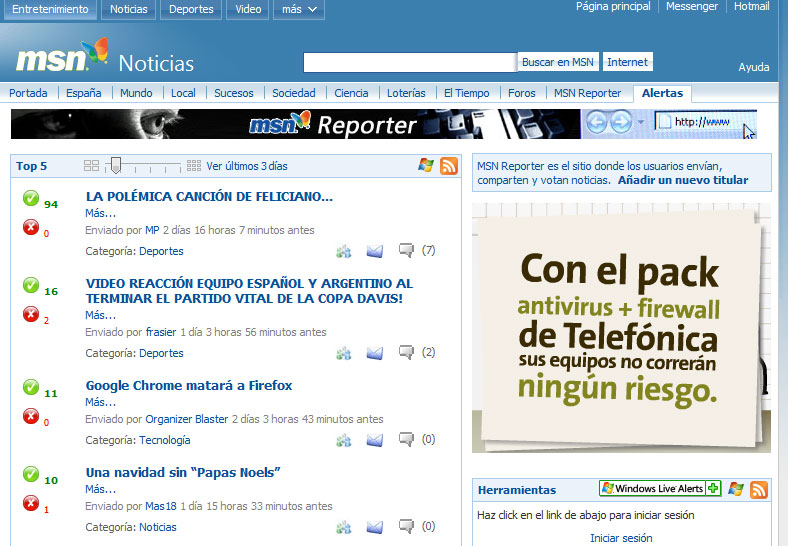Screen dimensions: 788x546
Task: Vote down the Google Chrome story
Action: coord(31,416)
